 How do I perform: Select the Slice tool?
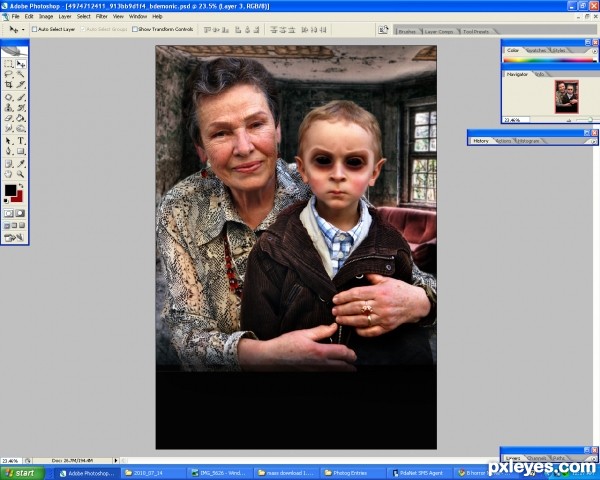(21, 85)
